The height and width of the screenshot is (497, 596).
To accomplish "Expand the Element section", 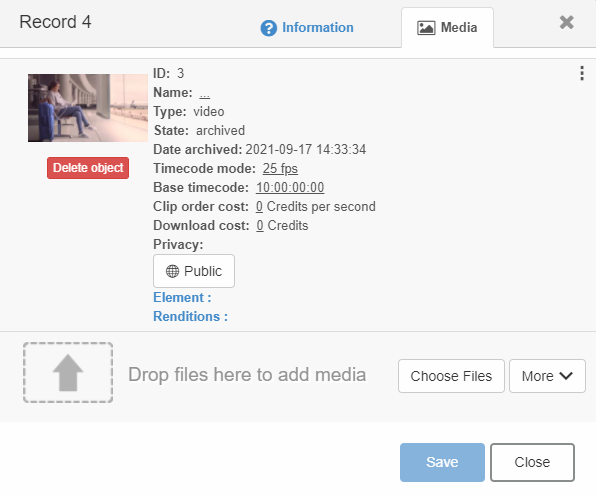I will click(x=182, y=298).
